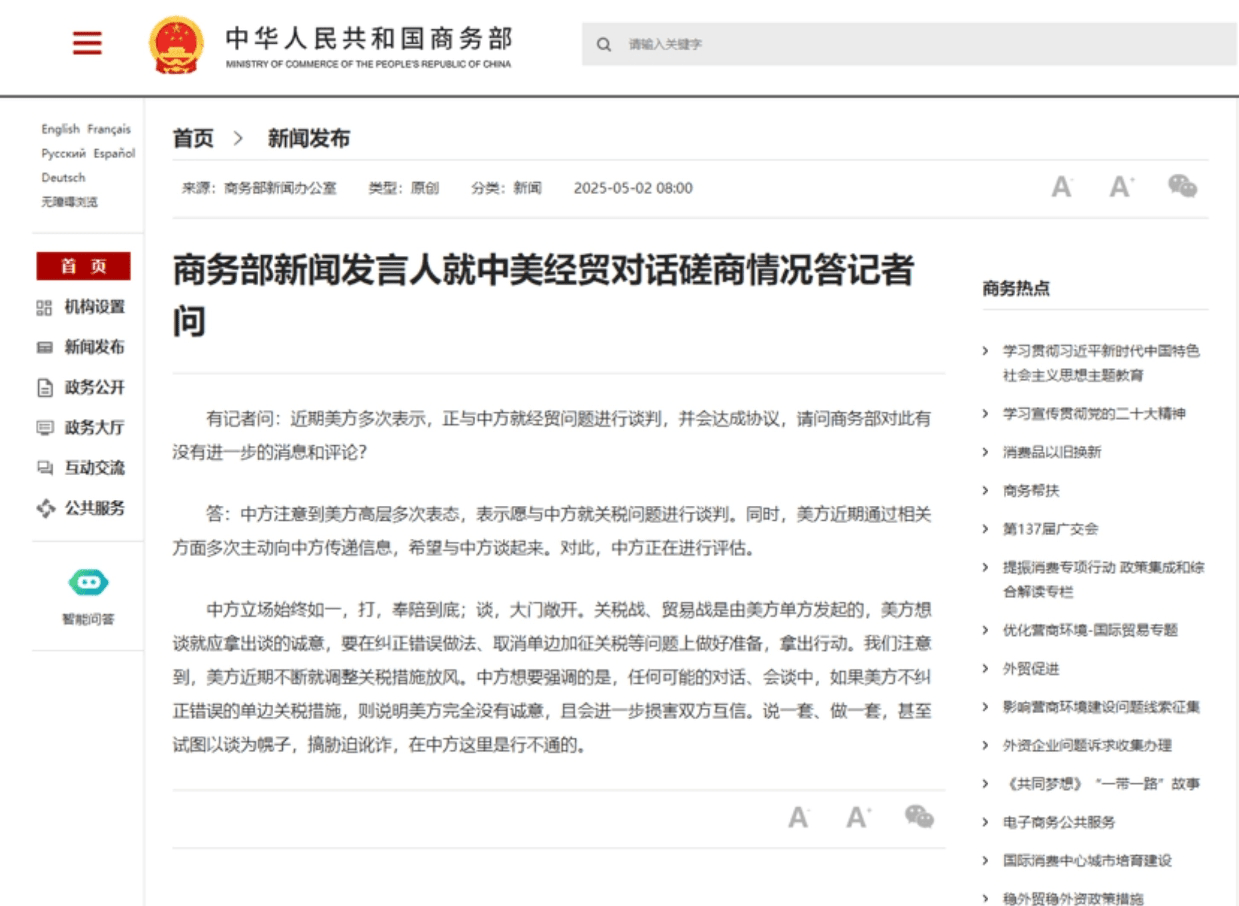Open the red hamburger menu
The image size is (1239, 906).
coord(88,43)
